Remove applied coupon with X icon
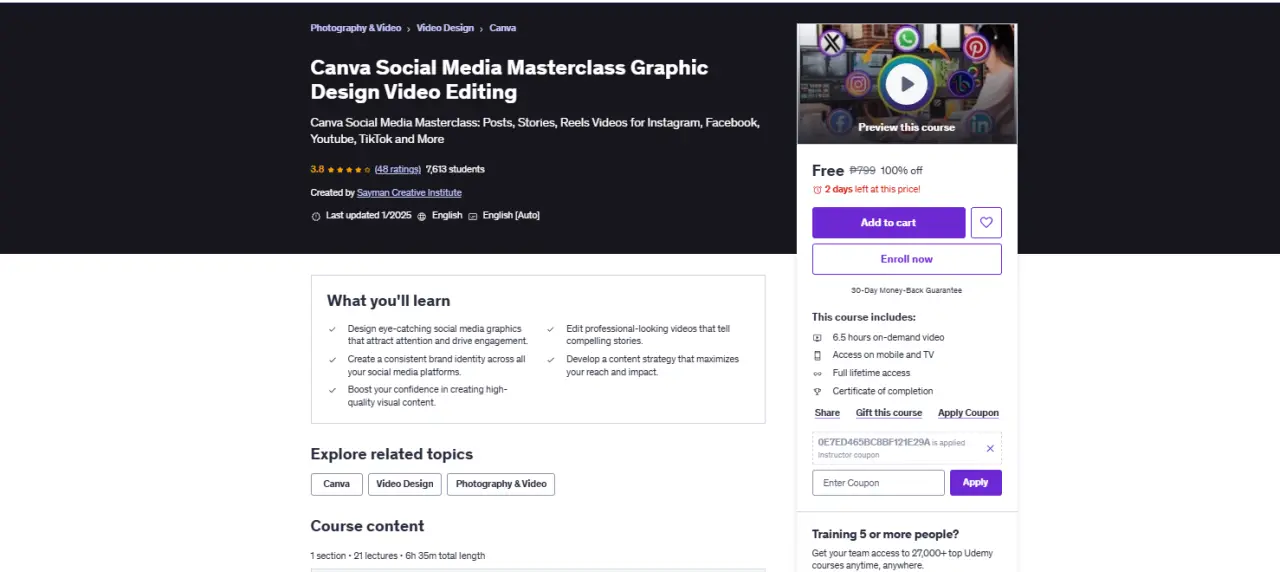1280x572 pixels. [x=990, y=448]
